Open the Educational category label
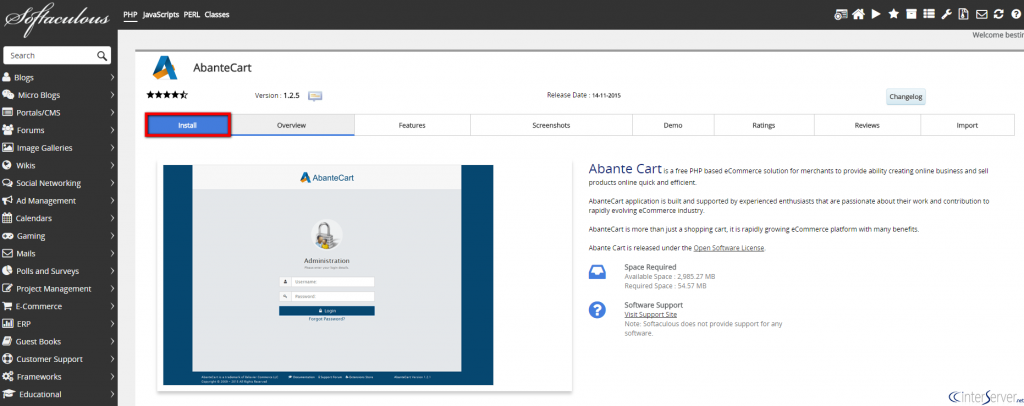Screen dimensions: 1024x406 coord(40,394)
